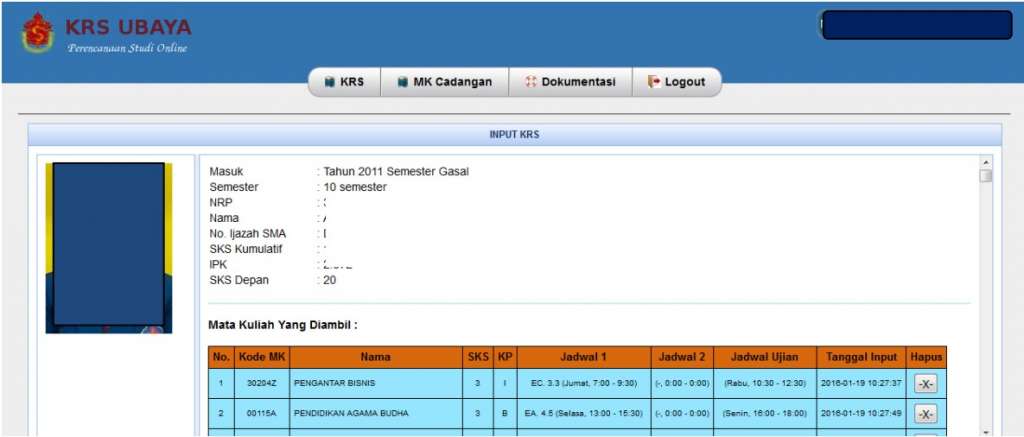
Task: Click the Jadwal Ujian column header
Action: [764, 357]
